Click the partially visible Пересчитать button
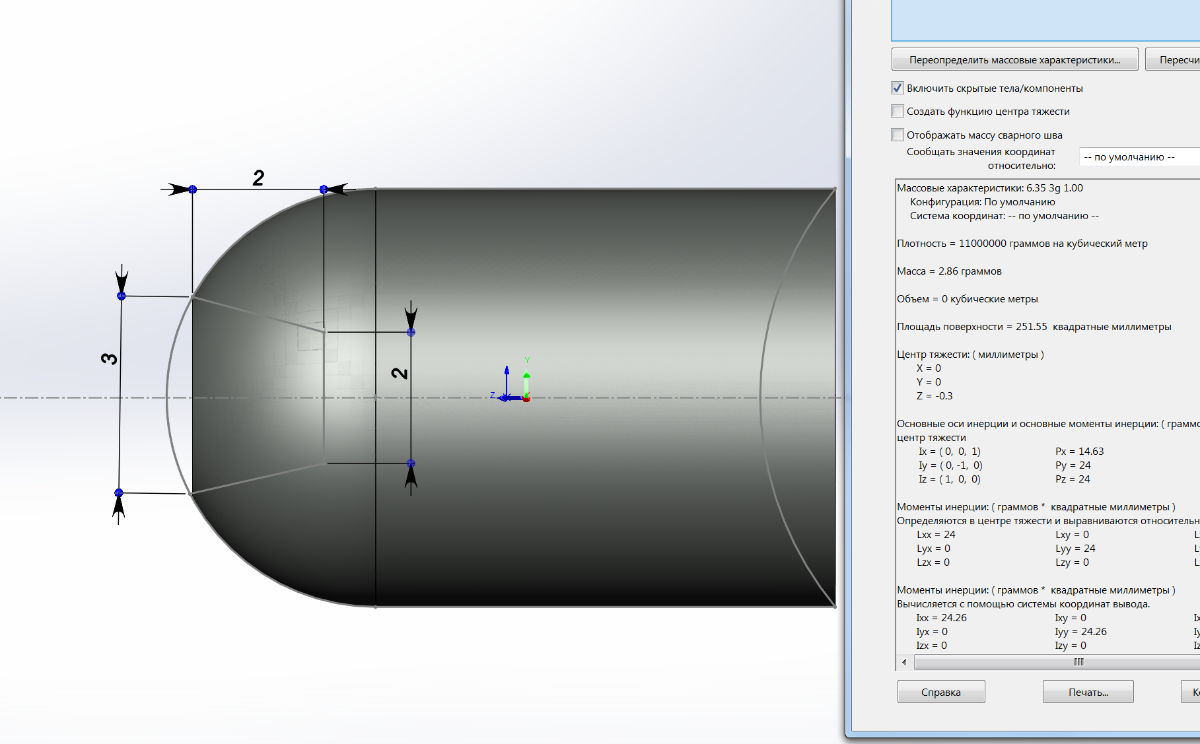Image resolution: width=1200 pixels, height=744 pixels. [1173, 59]
